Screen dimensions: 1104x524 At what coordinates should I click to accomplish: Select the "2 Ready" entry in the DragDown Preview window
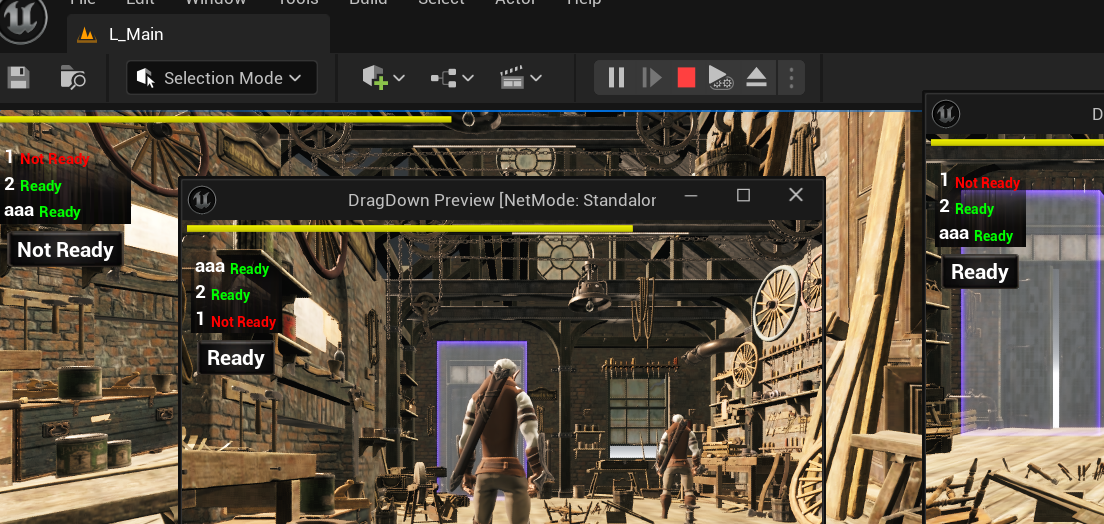coord(222,294)
